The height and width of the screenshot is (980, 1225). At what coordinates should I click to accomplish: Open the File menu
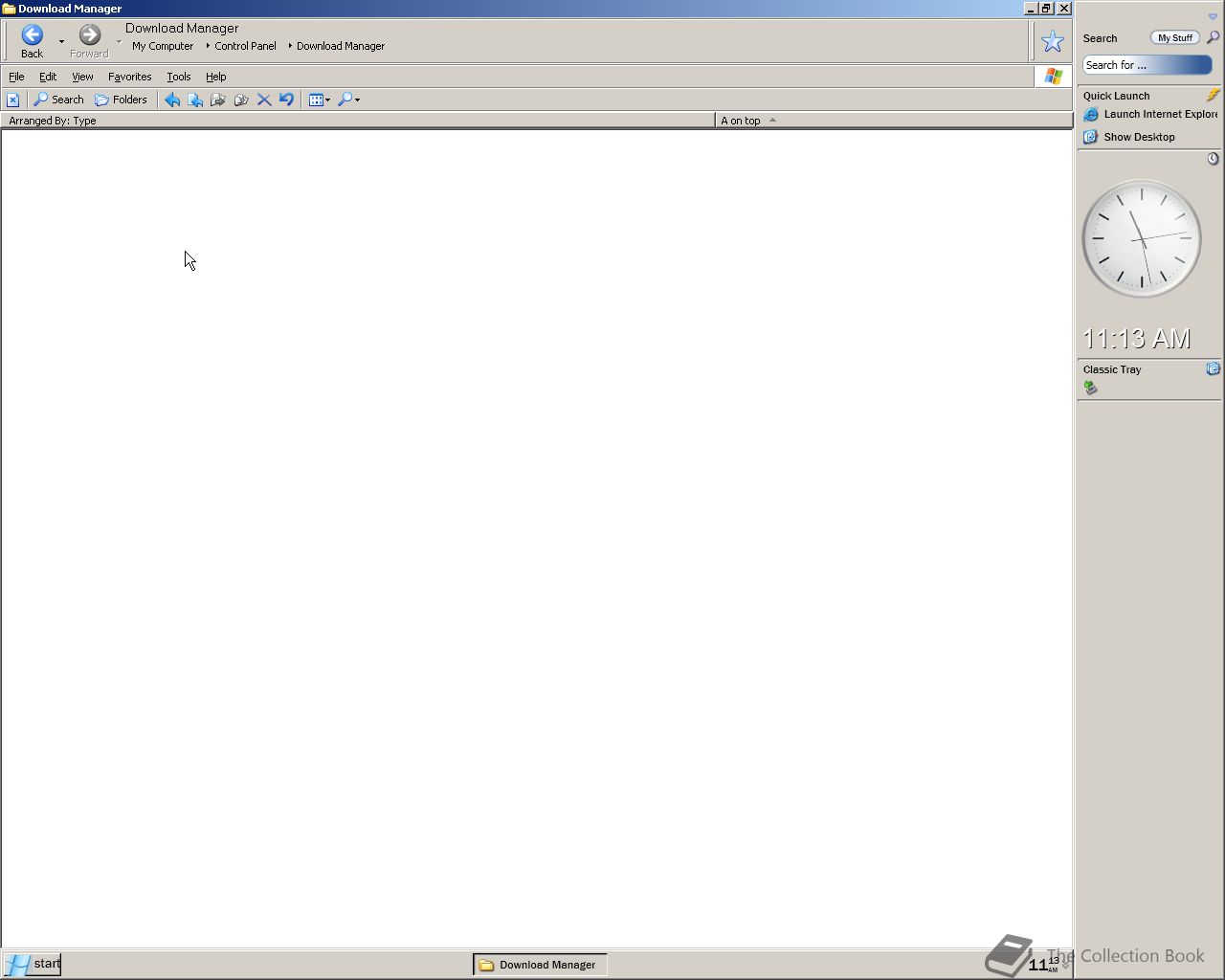16,77
